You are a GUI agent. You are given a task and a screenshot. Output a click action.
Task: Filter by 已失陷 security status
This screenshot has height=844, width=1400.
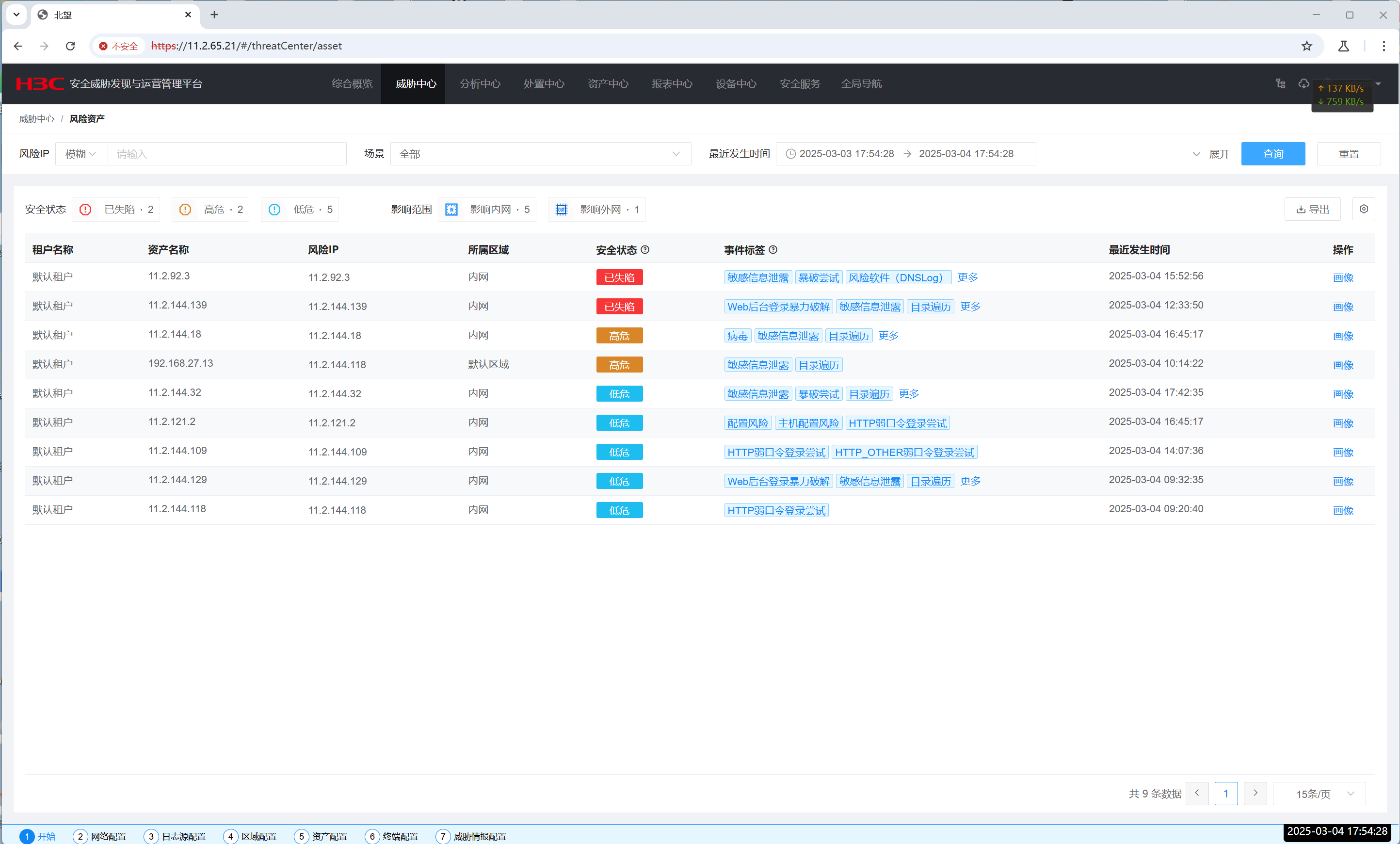pos(116,209)
